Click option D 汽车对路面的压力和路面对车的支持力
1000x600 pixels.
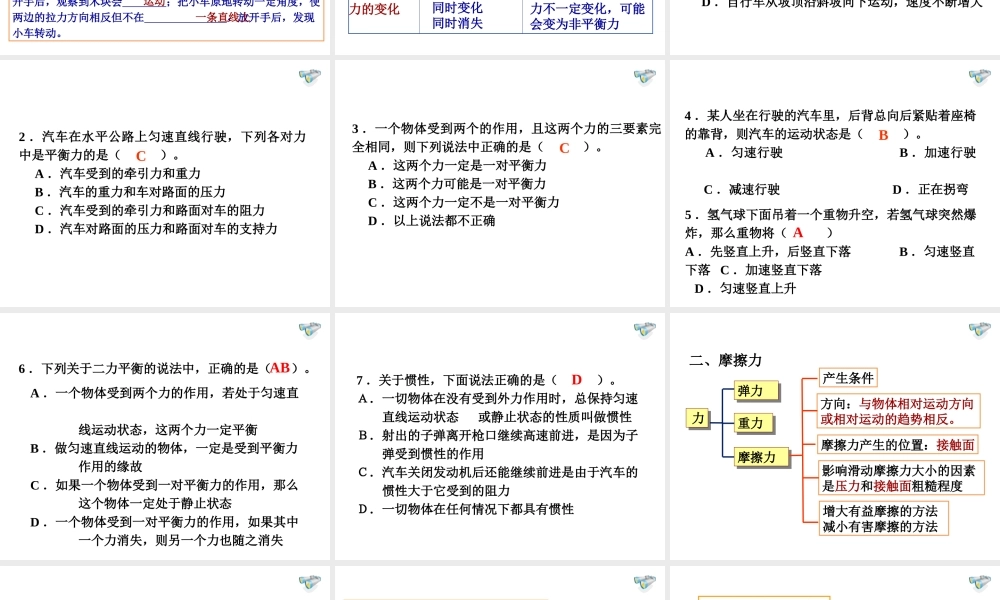tap(156, 229)
